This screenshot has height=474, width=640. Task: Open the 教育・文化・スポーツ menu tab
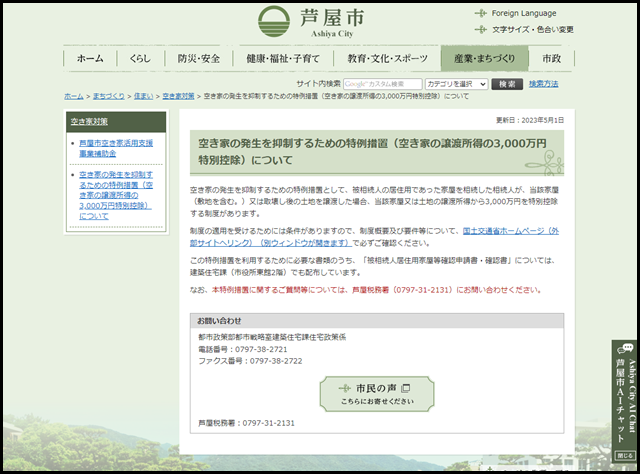point(387,58)
